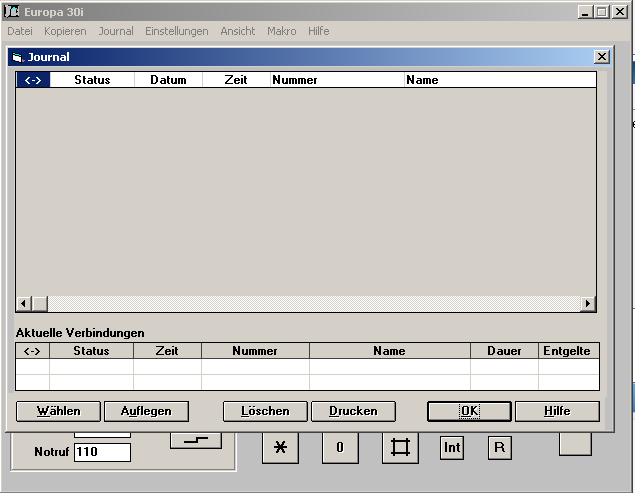Select the Journal table direction <-> column header
This screenshot has height=493, width=635.
(x=33, y=80)
